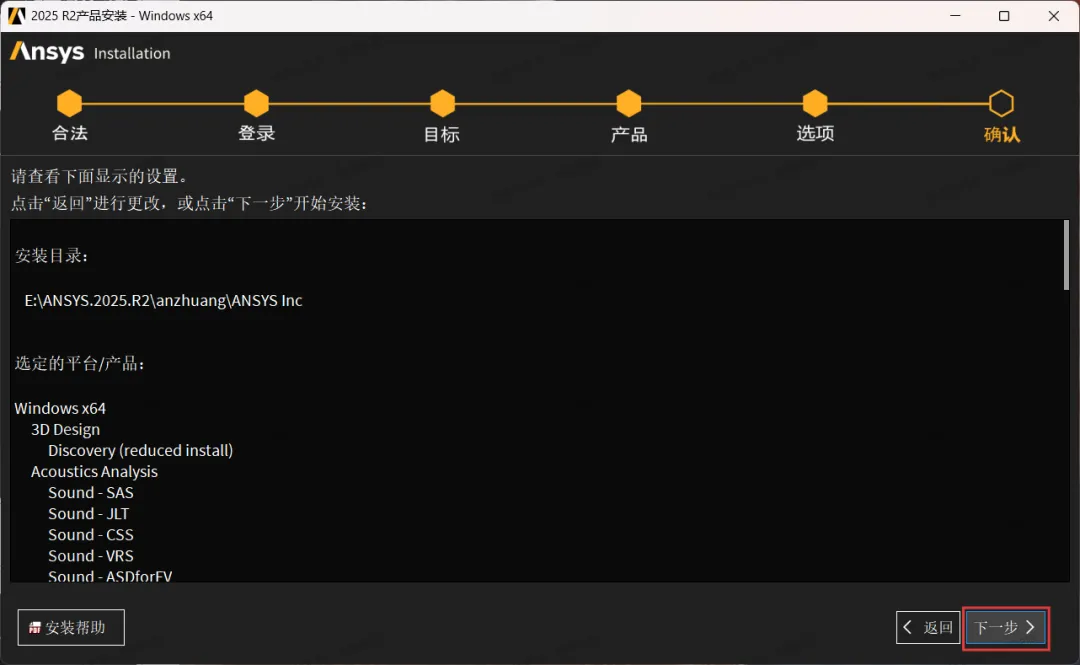1080x665 pixels.
Task: Click the Ansys app icon in title bar
Action: pyautogui.click(x=17, y=15)
